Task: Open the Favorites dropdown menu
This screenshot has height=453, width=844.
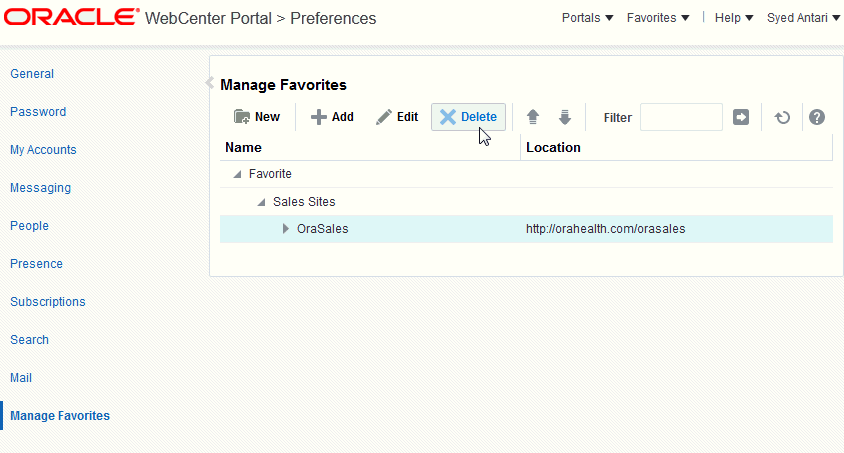Action: (658, 18)
